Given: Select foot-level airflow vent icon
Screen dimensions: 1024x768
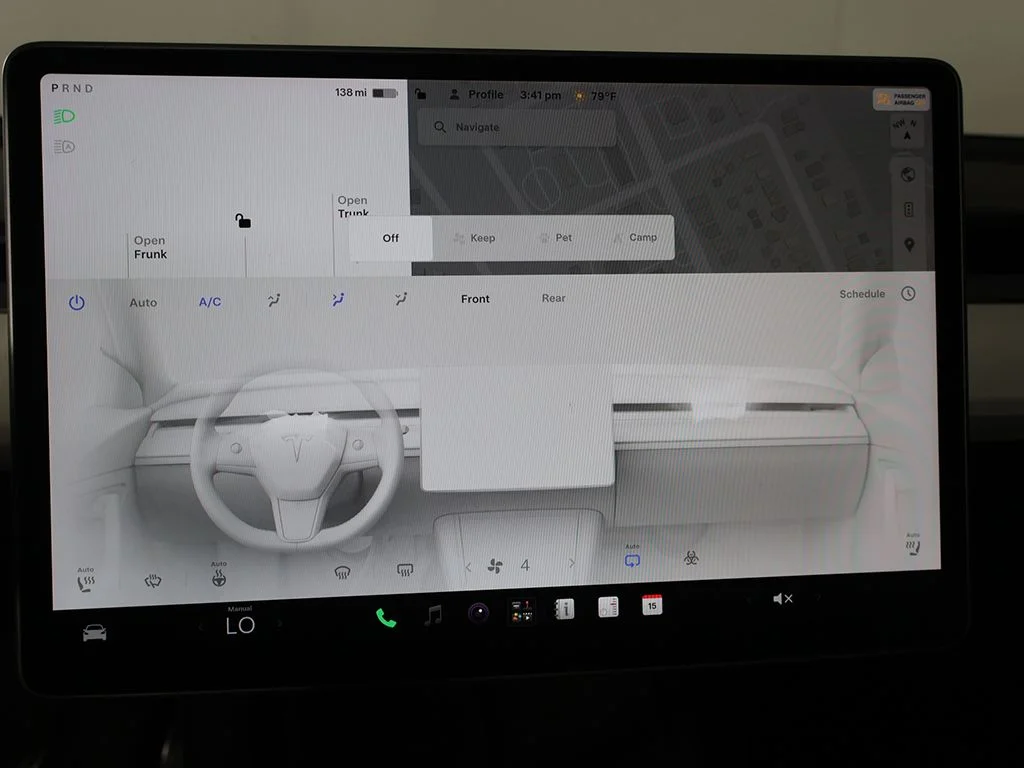Looking at the screenshot, I should pyautogui.click(x=401, y=298).
